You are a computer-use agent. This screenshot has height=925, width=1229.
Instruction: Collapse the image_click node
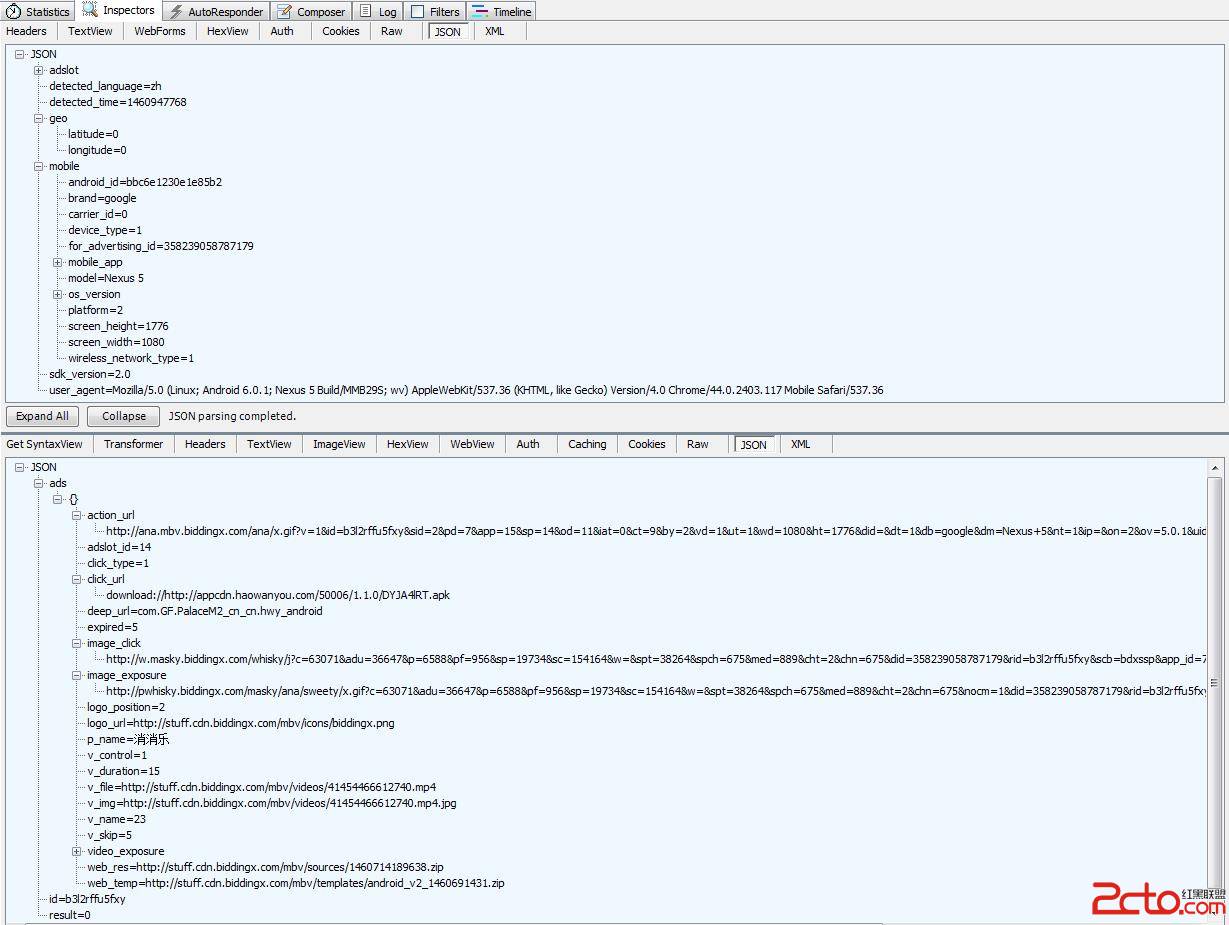coord(77,643)
